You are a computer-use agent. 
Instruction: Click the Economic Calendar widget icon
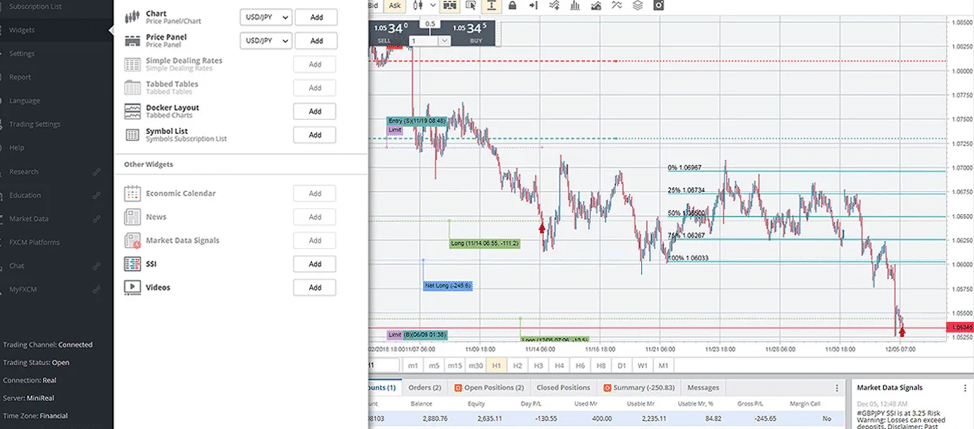tap(132, 193)
